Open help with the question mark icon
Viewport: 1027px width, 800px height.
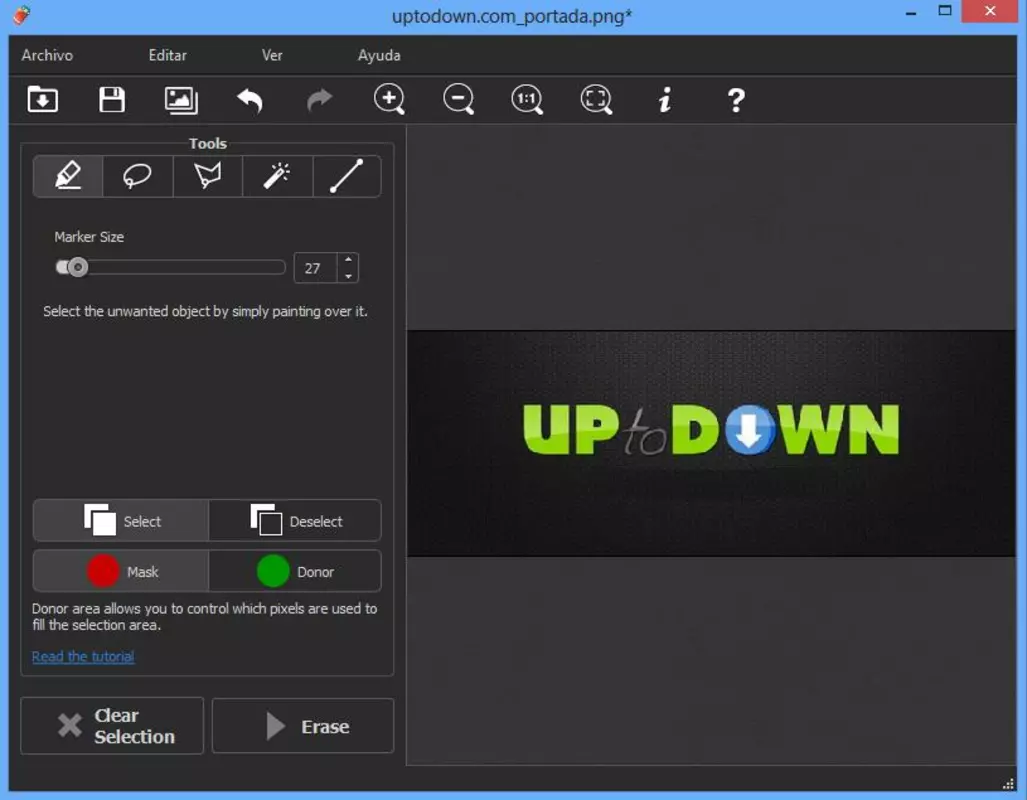pyautogui.click(x=736, y=100)
